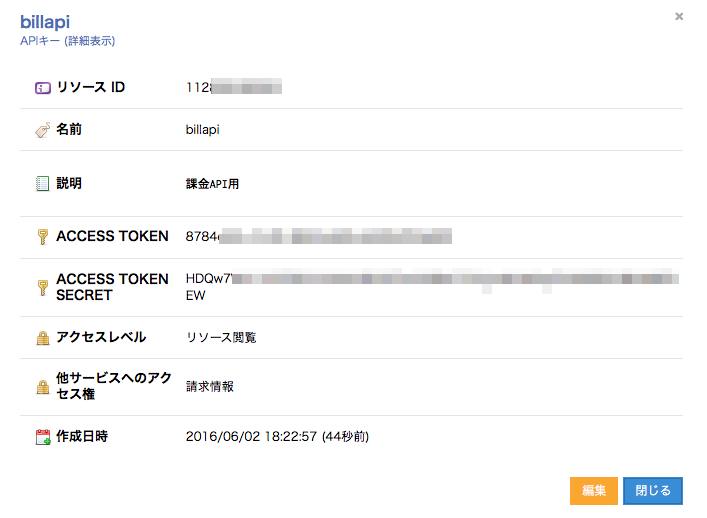The width and height of the screenshot is (707, 518).
Task: Open the 詳細表示 link
Action: [x=90, y=41]
